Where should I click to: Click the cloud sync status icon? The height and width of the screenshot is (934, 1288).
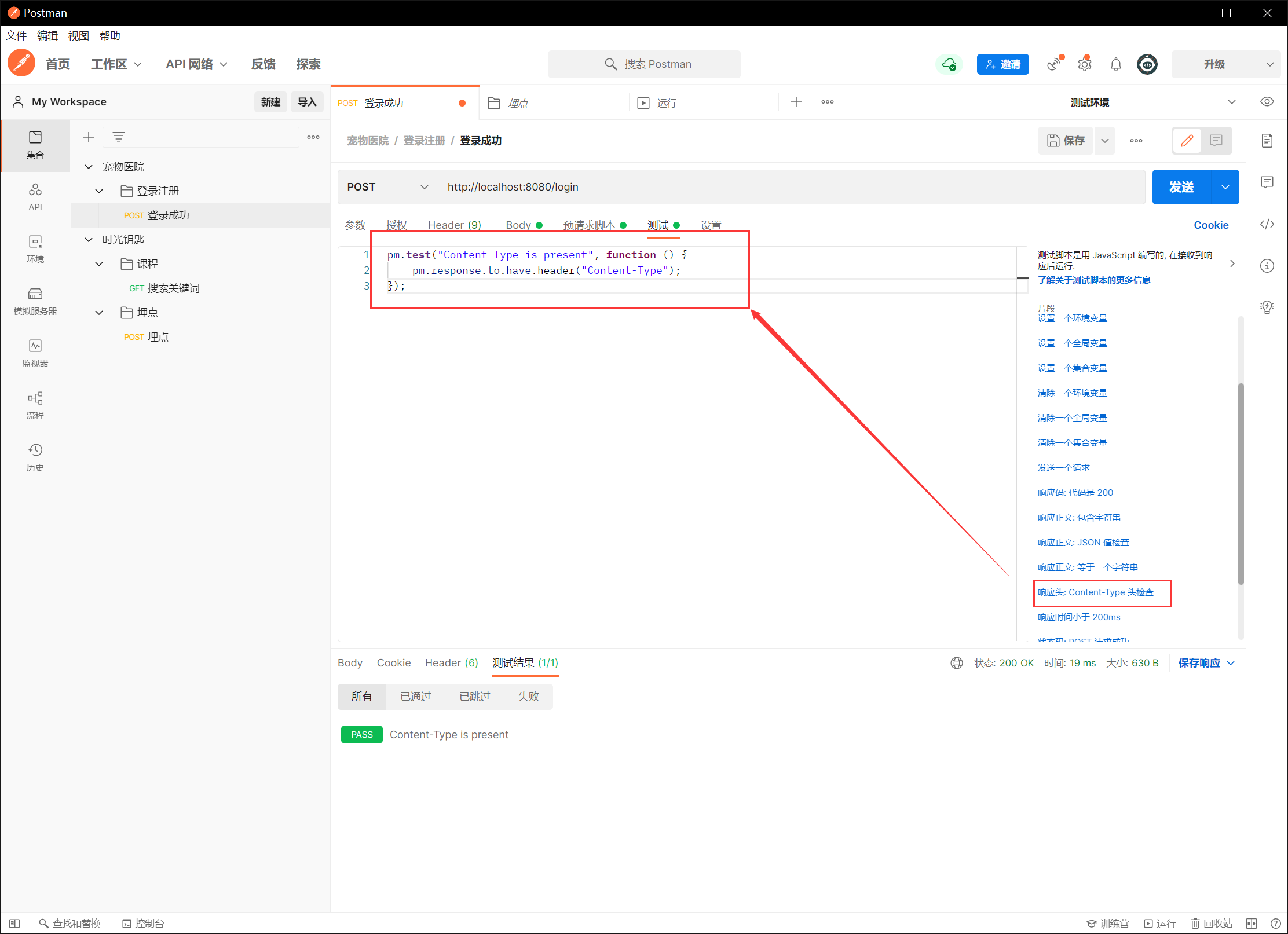pyautogui.click(x=949, y=64)
